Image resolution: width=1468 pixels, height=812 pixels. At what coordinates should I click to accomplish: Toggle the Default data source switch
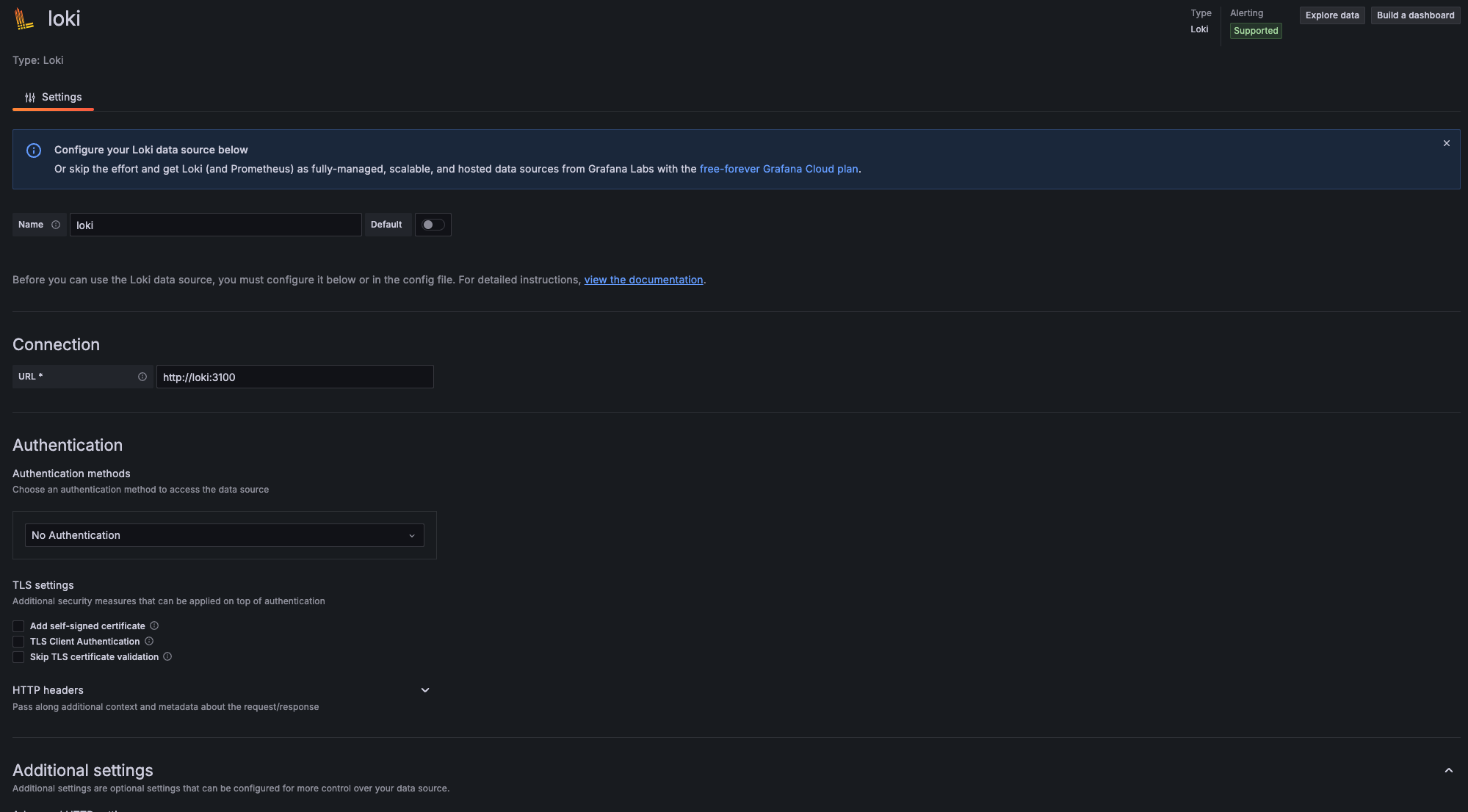[x=433, y=225]
